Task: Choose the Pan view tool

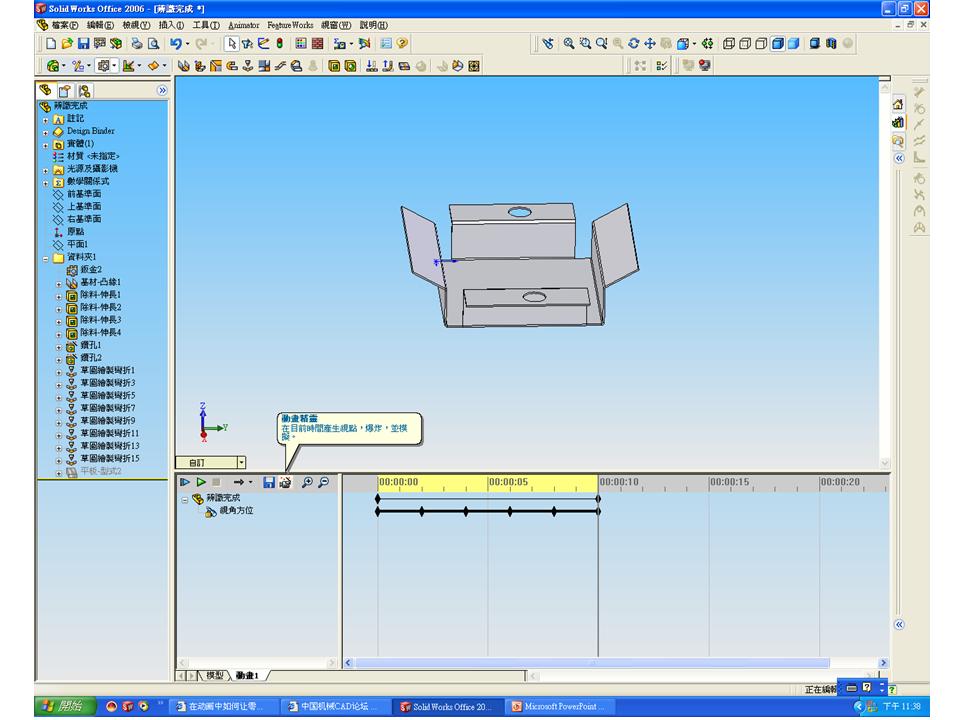Action: [650, 43]
